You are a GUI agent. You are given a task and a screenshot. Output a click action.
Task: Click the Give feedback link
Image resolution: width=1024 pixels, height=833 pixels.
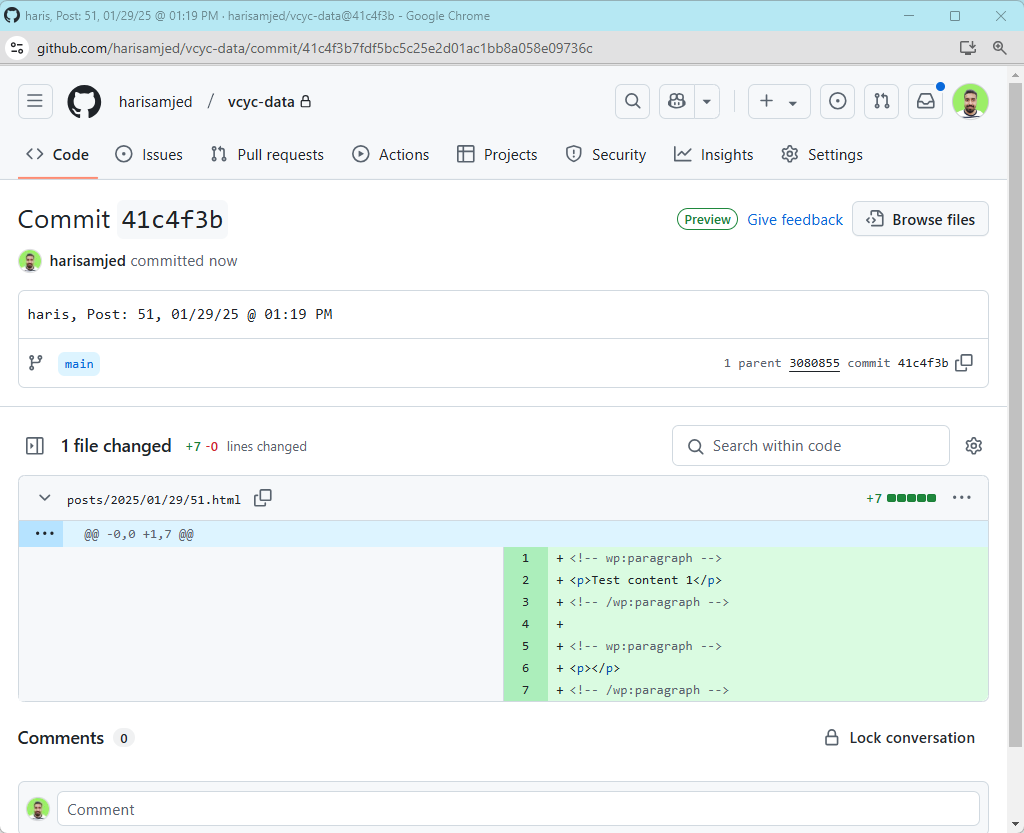[795, 220]
